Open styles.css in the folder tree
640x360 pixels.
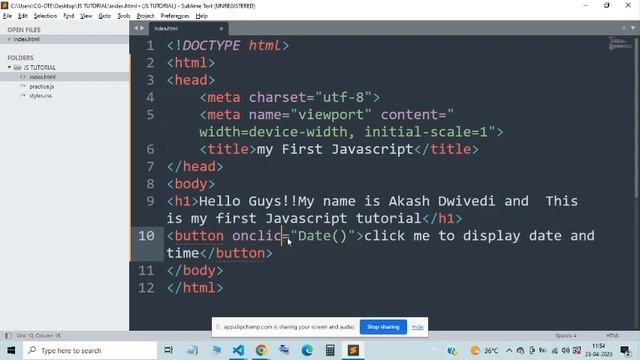(40, 96)
